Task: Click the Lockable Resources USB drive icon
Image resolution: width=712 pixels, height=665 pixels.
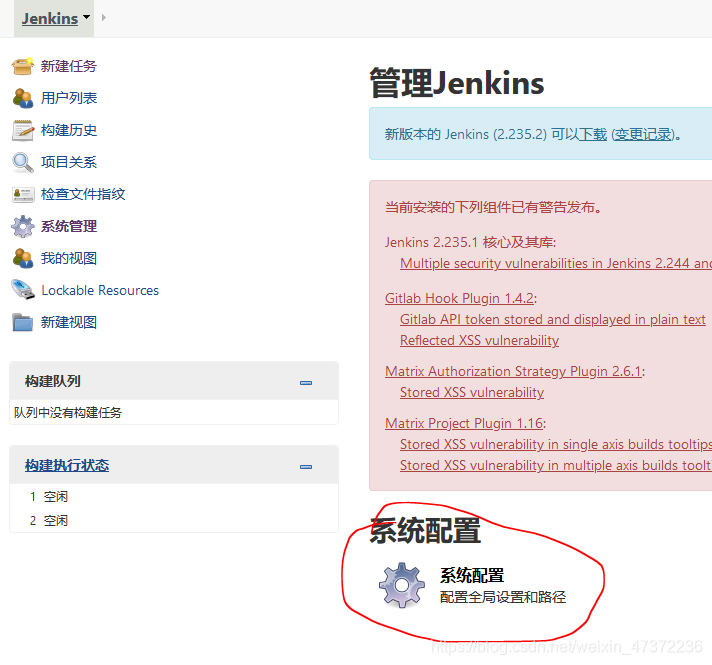Action: tap(23, 290)
